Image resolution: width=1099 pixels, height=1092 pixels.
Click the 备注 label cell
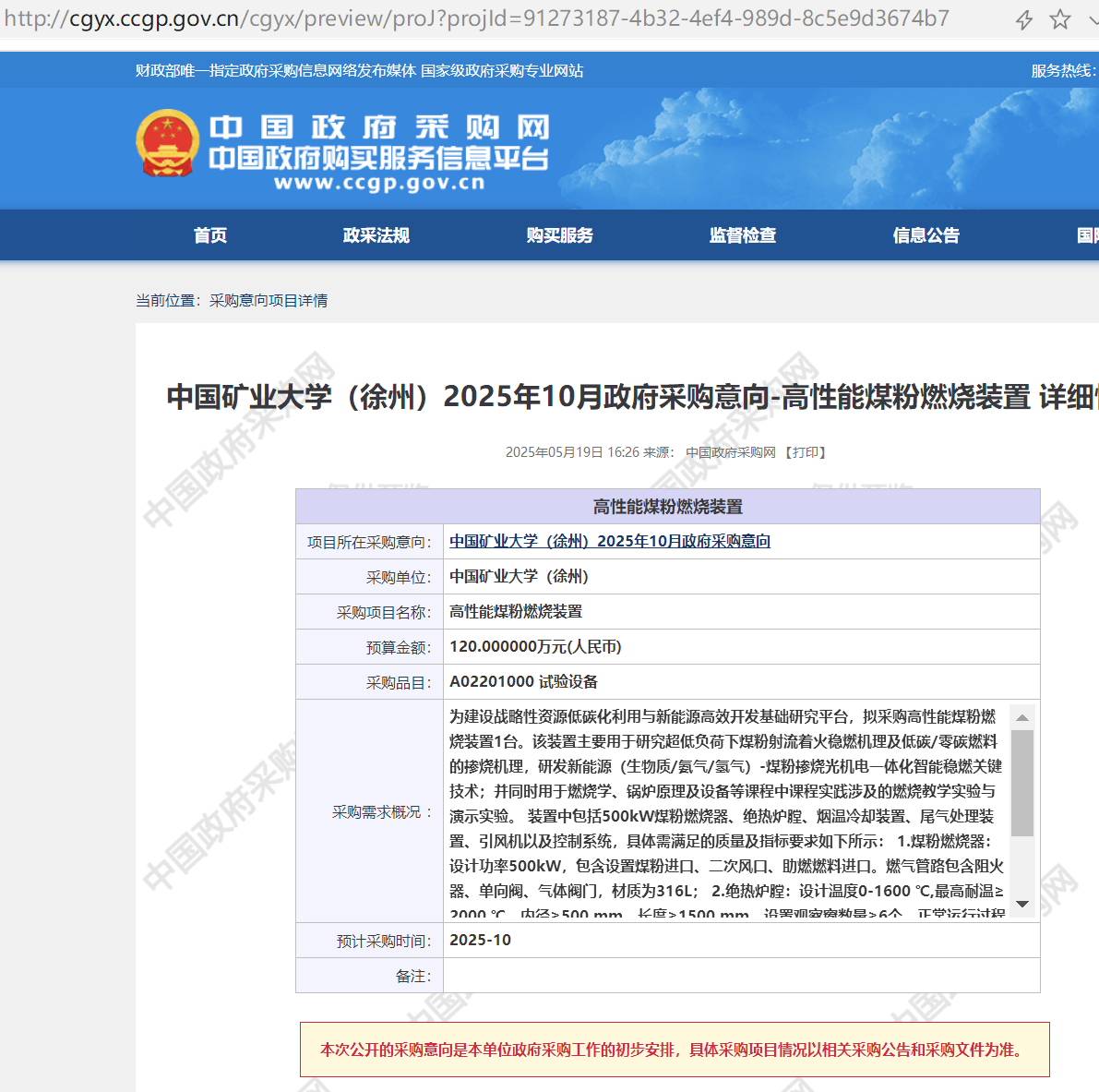click(x=369, y=976)
